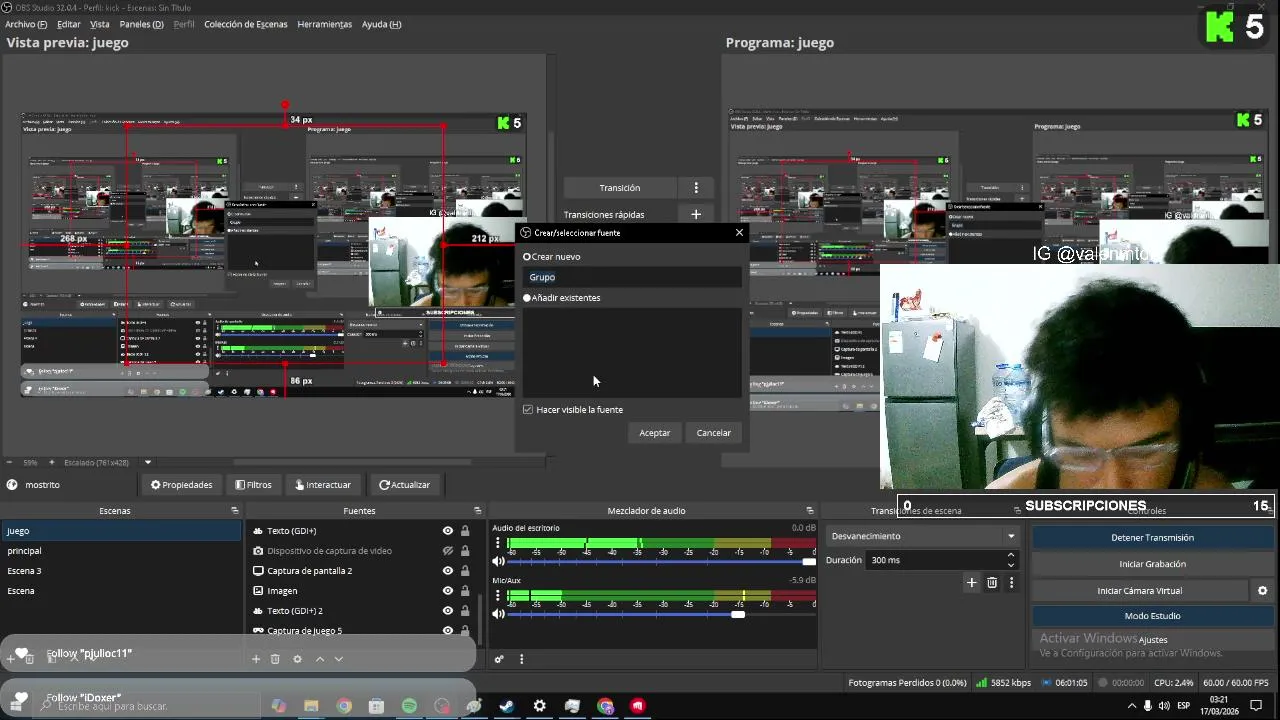Viewport: 1280px width, 720px height.
Task: Click the Interactuar toolbar button
Action: point(323,485)
